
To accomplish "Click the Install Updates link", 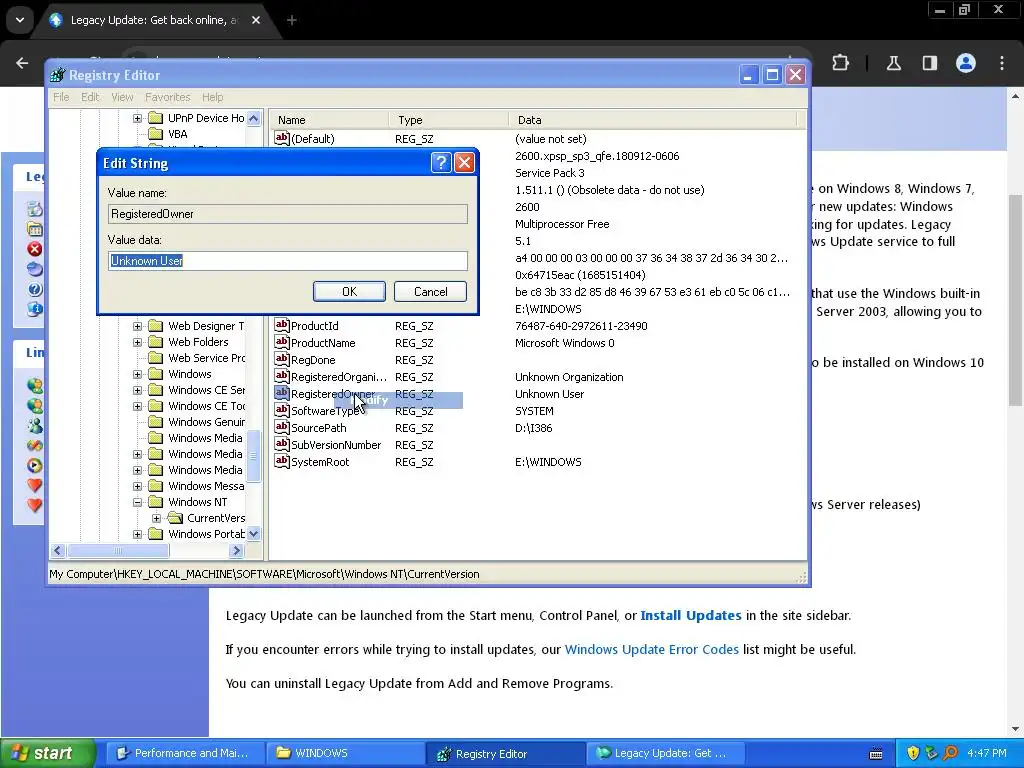I will coord(691,615).
